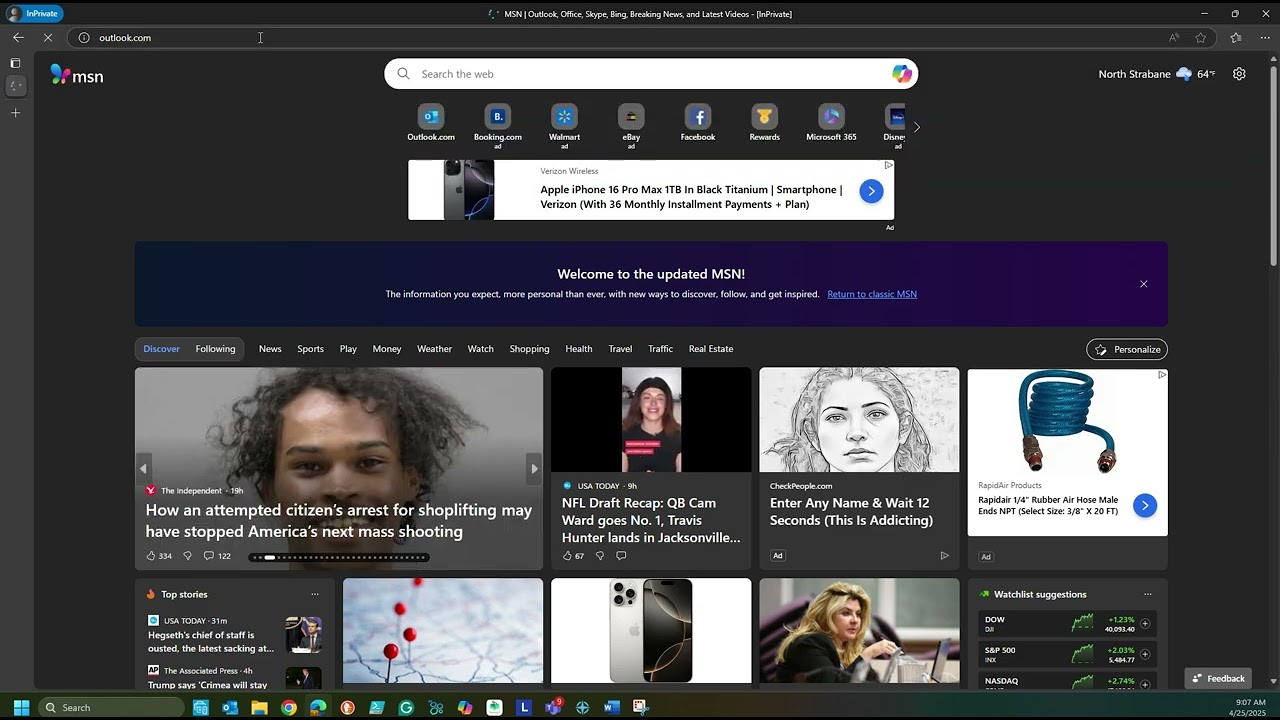This screenshot has height=720, width=1280.
Task: Open the Rewards shortcut
Action: [x=765, y=124]
